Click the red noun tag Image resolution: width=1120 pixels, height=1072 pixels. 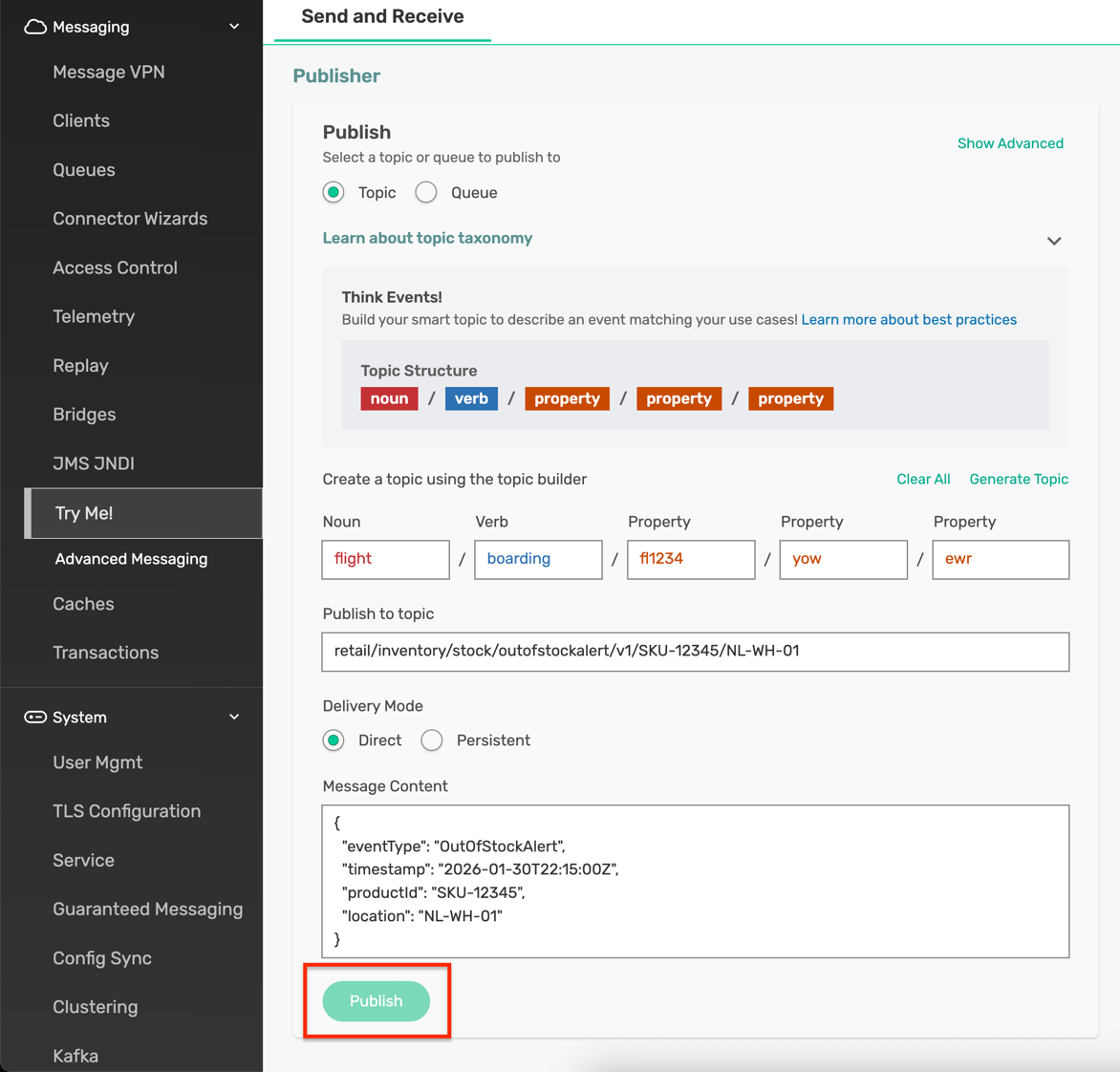click(x=389, y=398)
